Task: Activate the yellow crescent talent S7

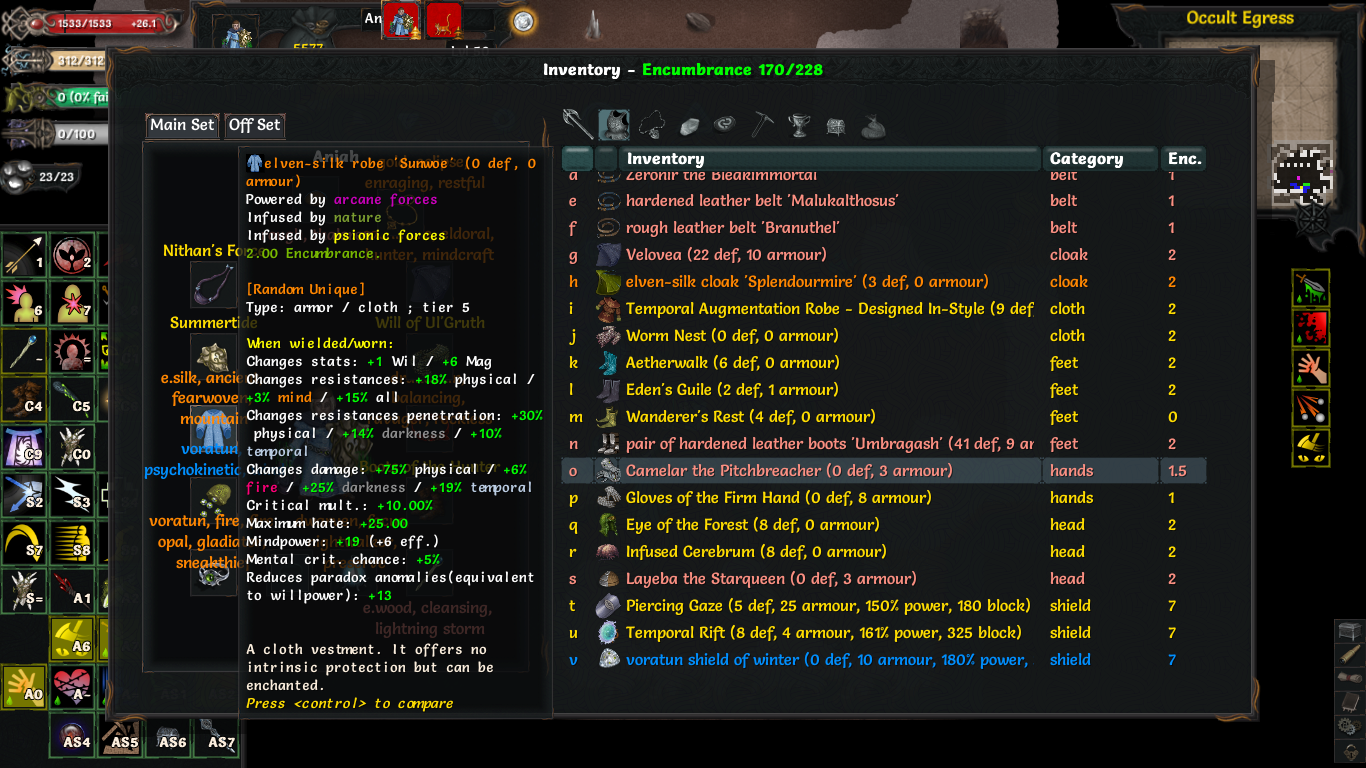Action: [24, 543]
